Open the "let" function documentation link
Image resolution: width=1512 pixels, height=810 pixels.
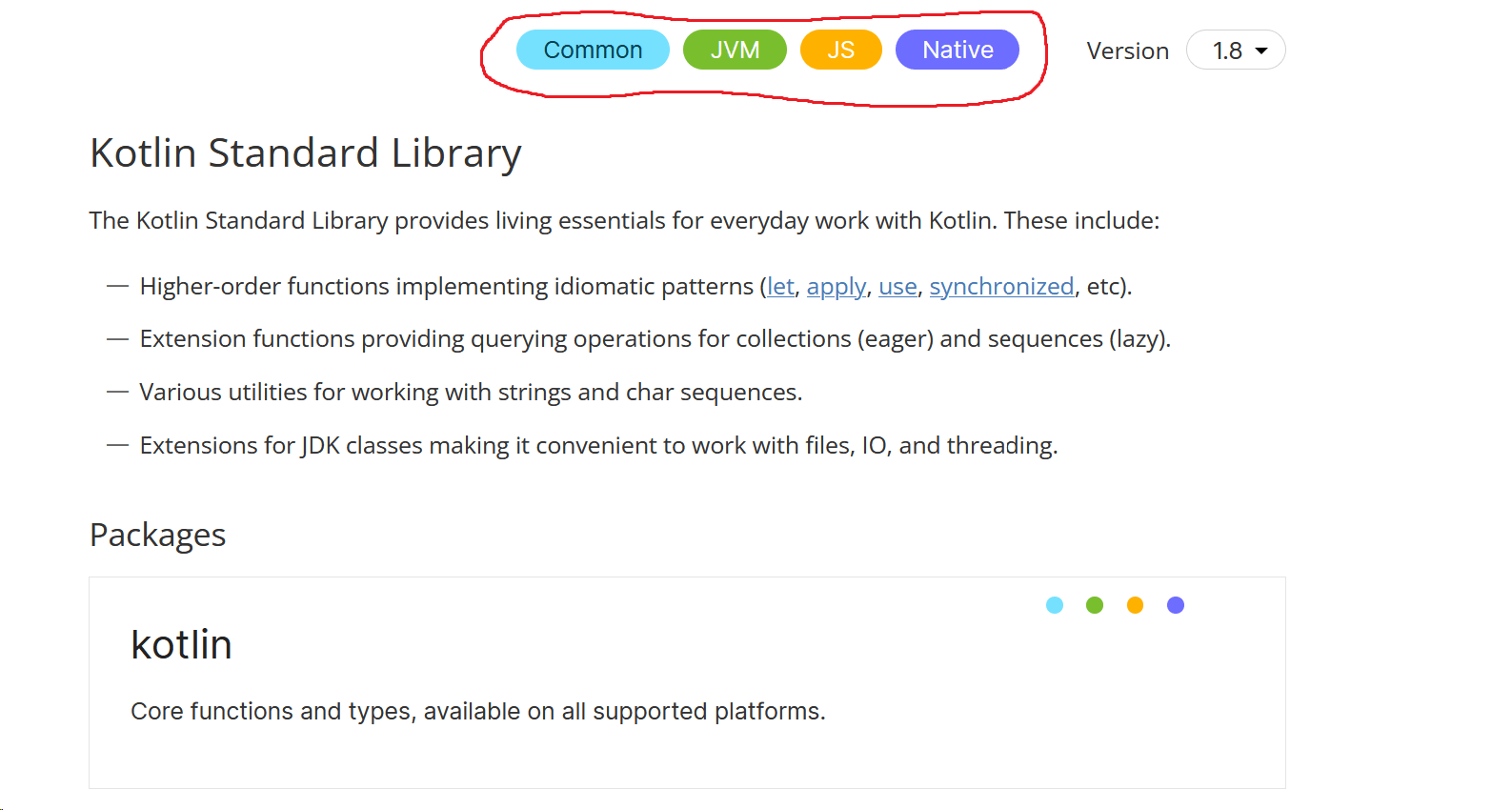coord(779,286)
